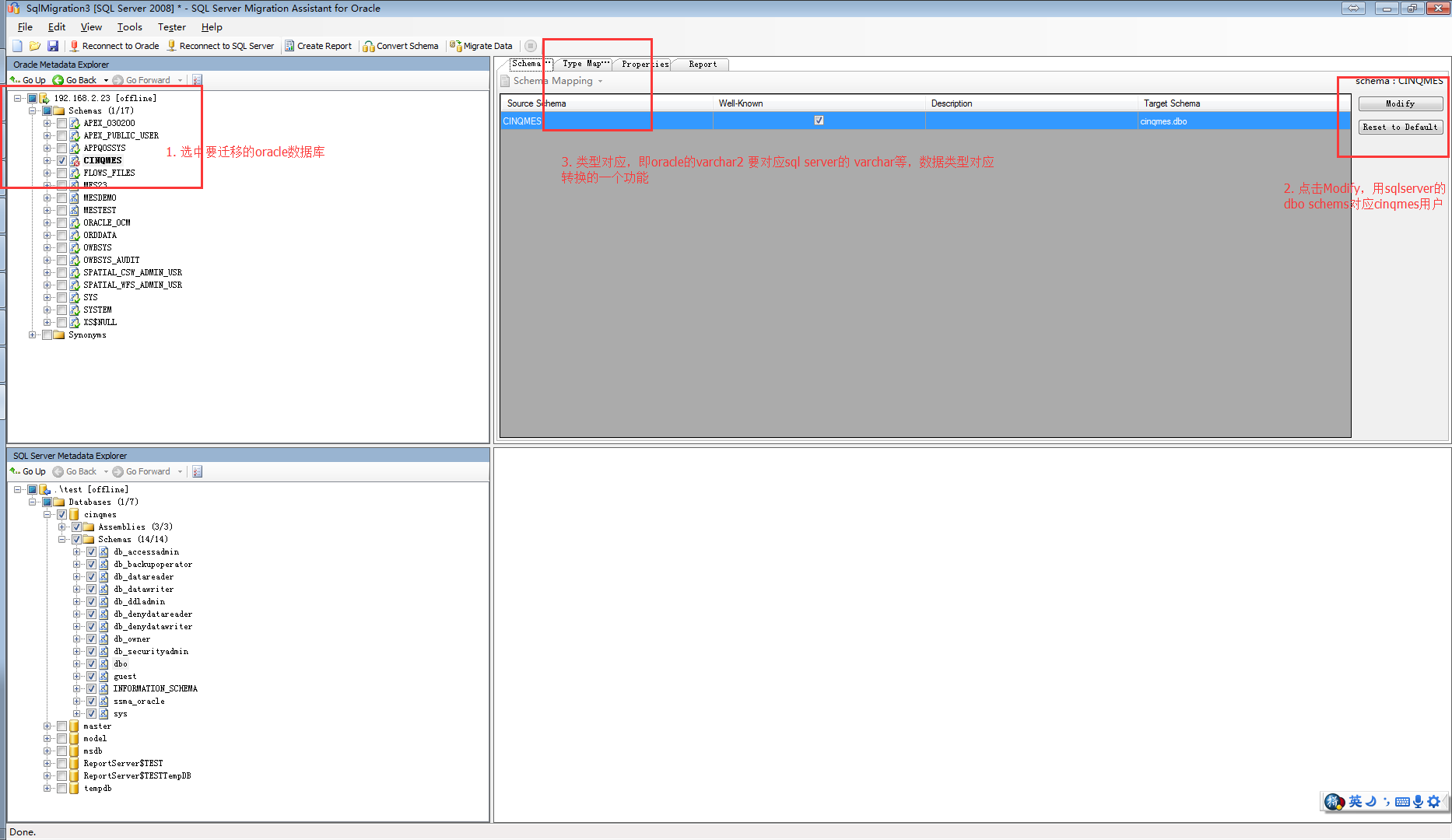Check the master database checkbox
Image resolution: width=1452 pixels, height=840 pixels.
61,726
